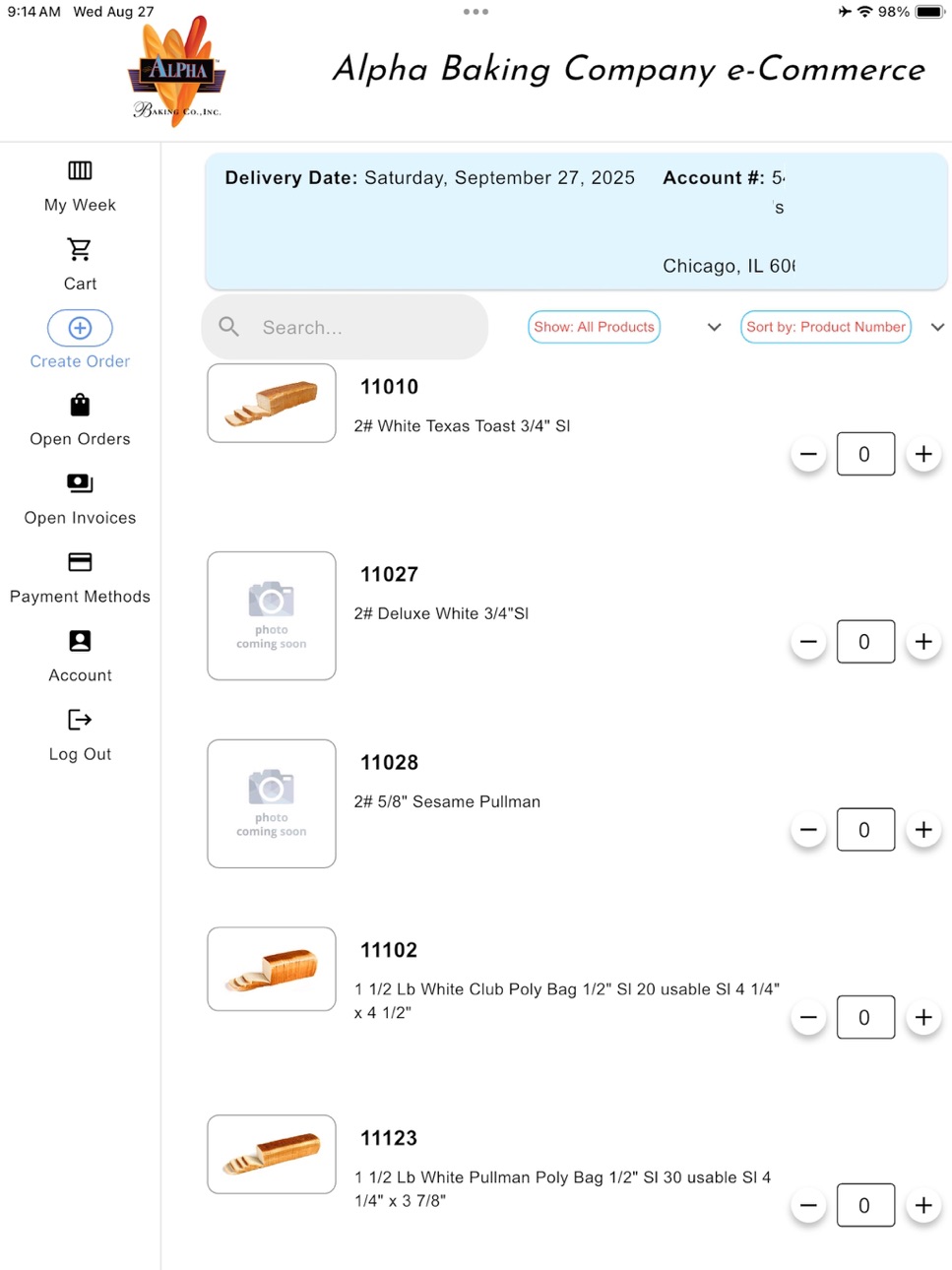Select the Log Out icon
Viewport: 952px width, 1270px height.
coord(80,720)
